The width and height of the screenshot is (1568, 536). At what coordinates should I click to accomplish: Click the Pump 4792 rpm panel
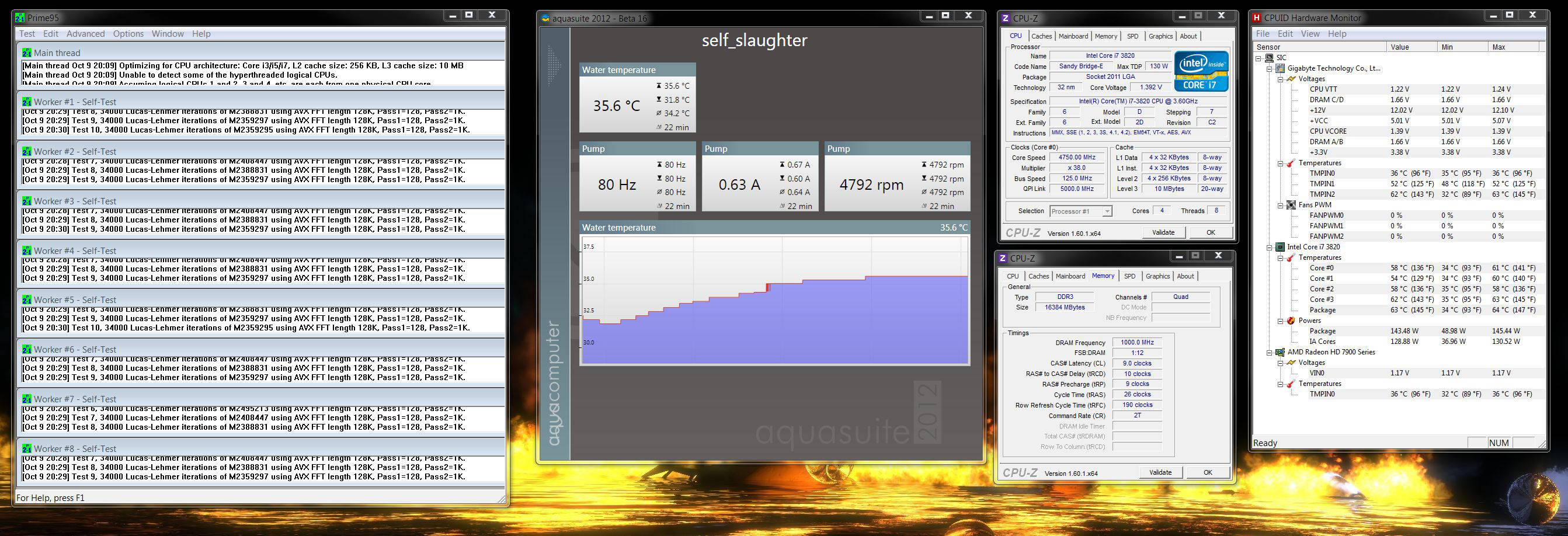[897, 177]
